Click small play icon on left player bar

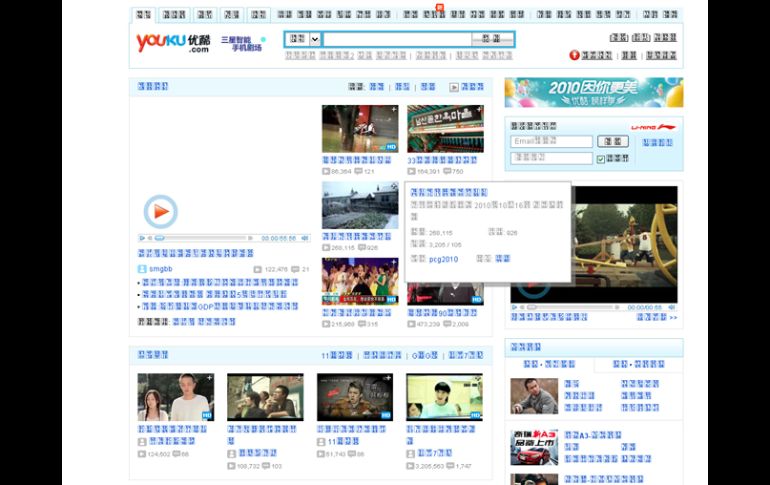[143, 238]
